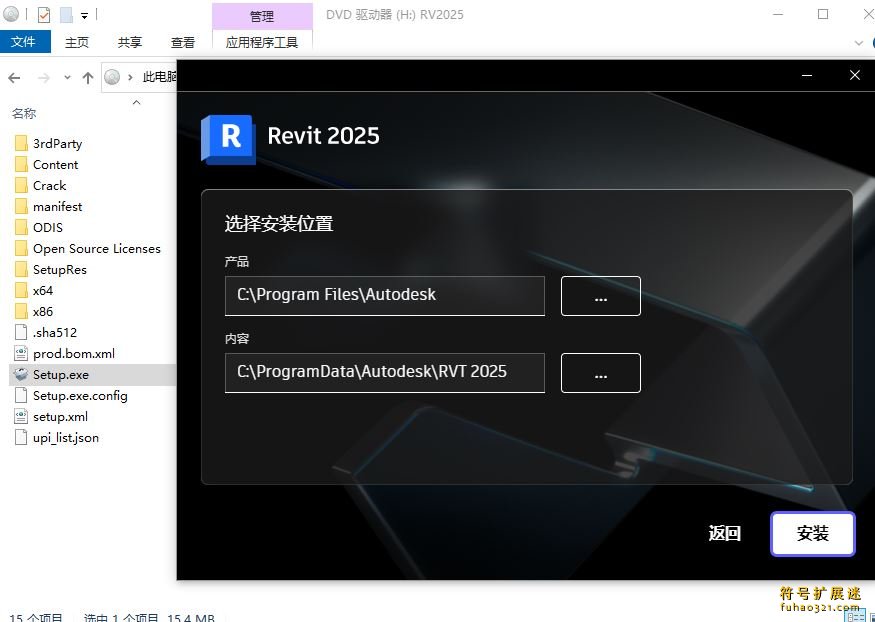Switch to the 共享 ribbon tab

point(129,42)
